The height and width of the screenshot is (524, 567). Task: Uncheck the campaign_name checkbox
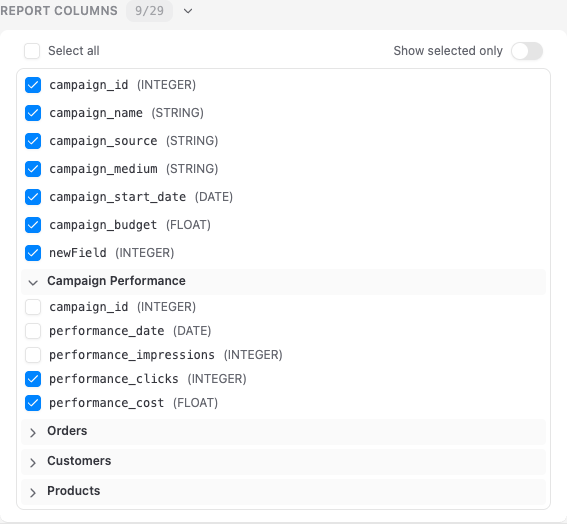click(x=33, y=113)
